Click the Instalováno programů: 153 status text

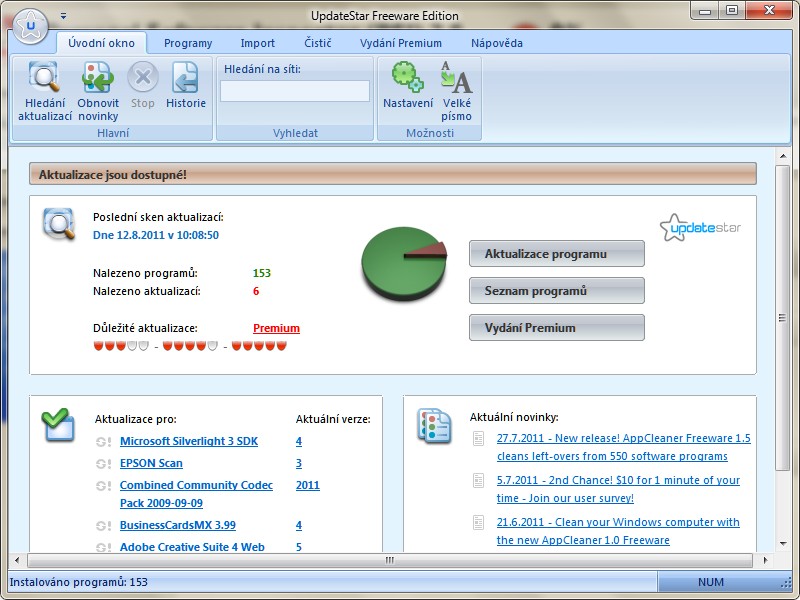pos(79,582)
